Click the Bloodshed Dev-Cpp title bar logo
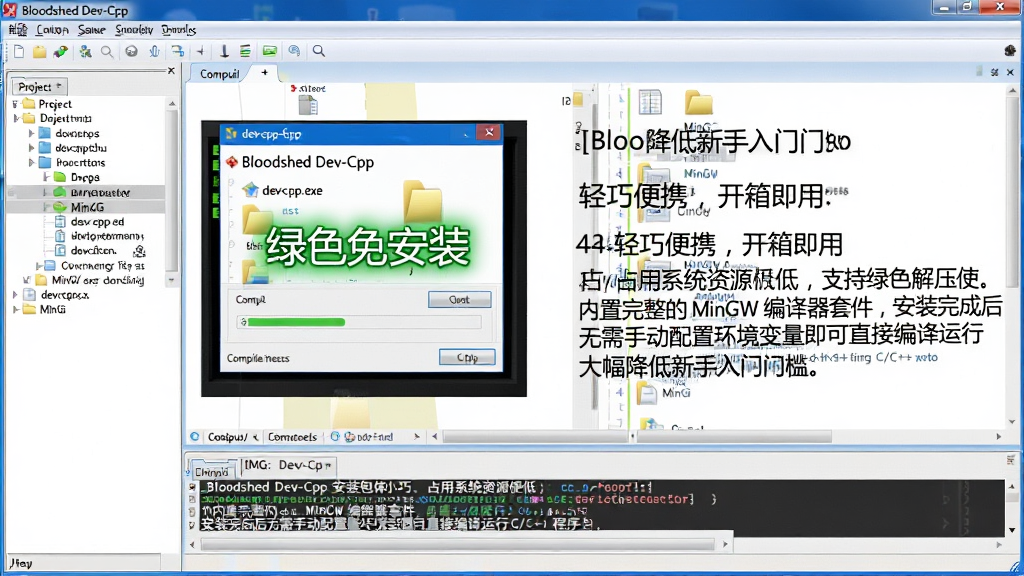The width and height of the screenshot is (1024, 576). (x=9, y=10)
